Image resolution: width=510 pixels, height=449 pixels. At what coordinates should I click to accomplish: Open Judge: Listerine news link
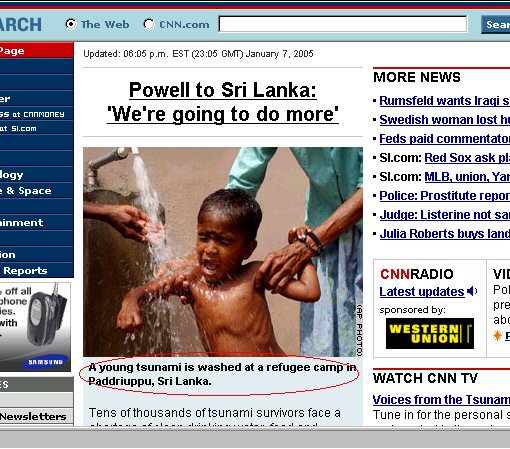click(x=445, y=214)
